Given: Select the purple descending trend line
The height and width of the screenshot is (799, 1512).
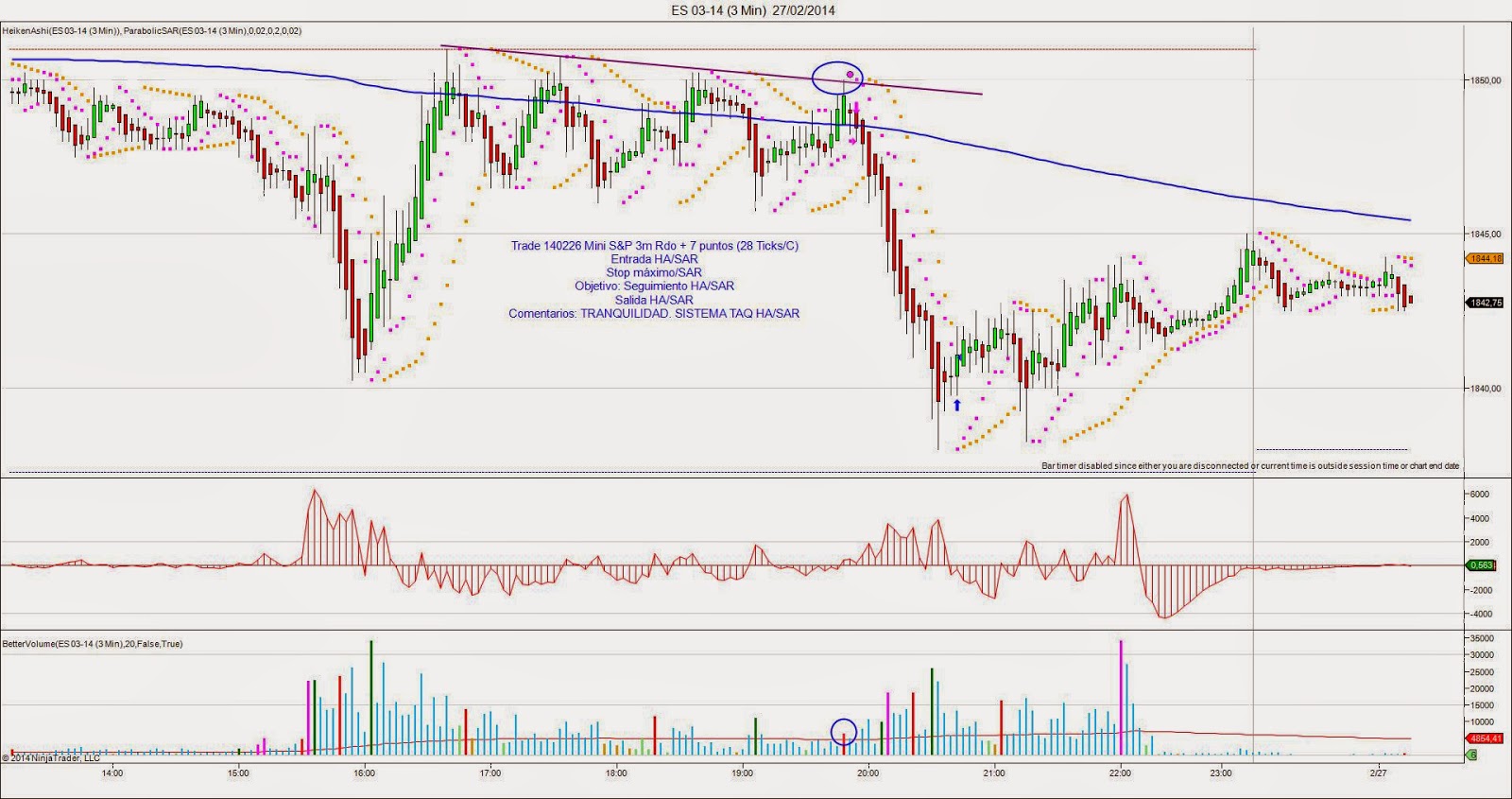Looking at the screenshot, I should click(709, 70).
